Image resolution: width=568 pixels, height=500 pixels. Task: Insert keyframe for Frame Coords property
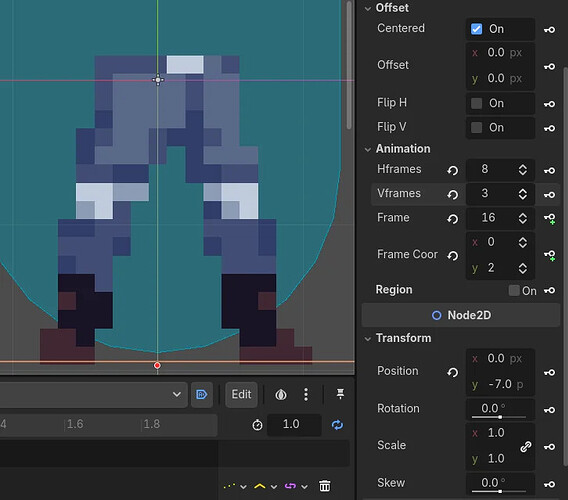pyautogui.click(x=550, y=255)
